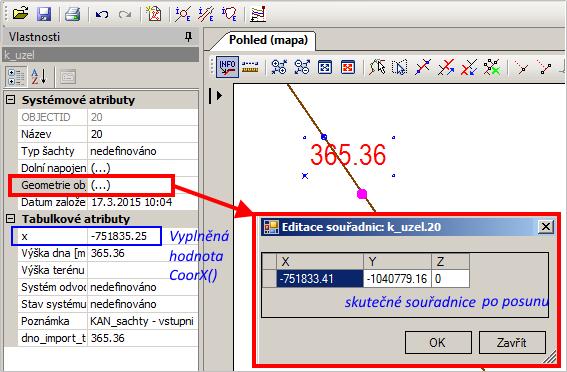Click the polygon element info icon

coord(229,14)
